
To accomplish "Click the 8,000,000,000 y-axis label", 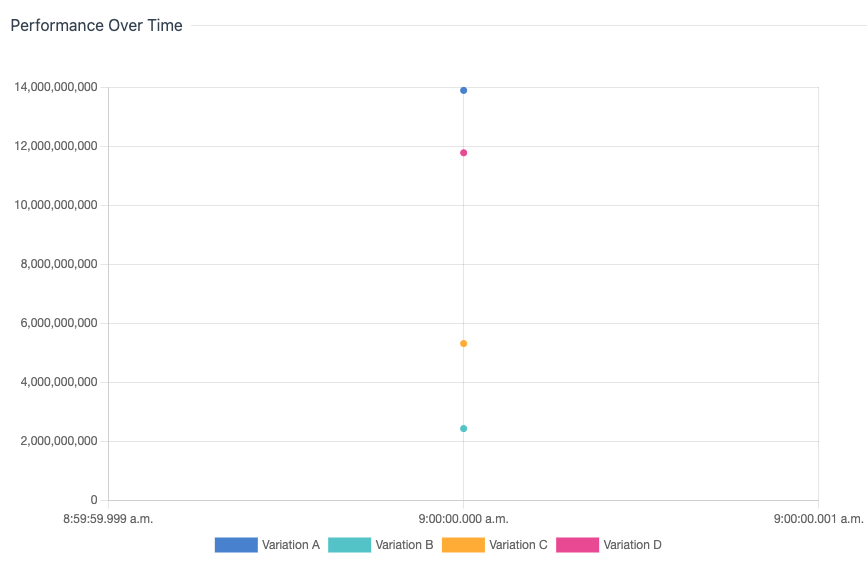I will point(60,265).
